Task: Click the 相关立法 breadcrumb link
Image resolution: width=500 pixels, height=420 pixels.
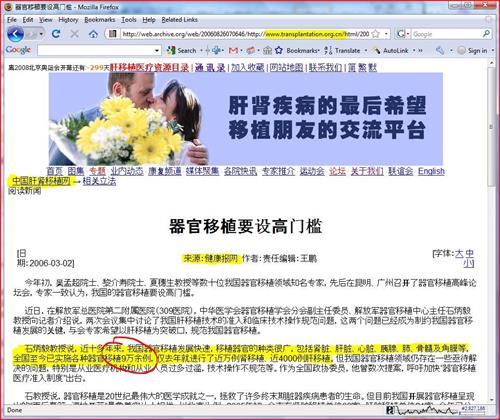Action: (99, 181)
